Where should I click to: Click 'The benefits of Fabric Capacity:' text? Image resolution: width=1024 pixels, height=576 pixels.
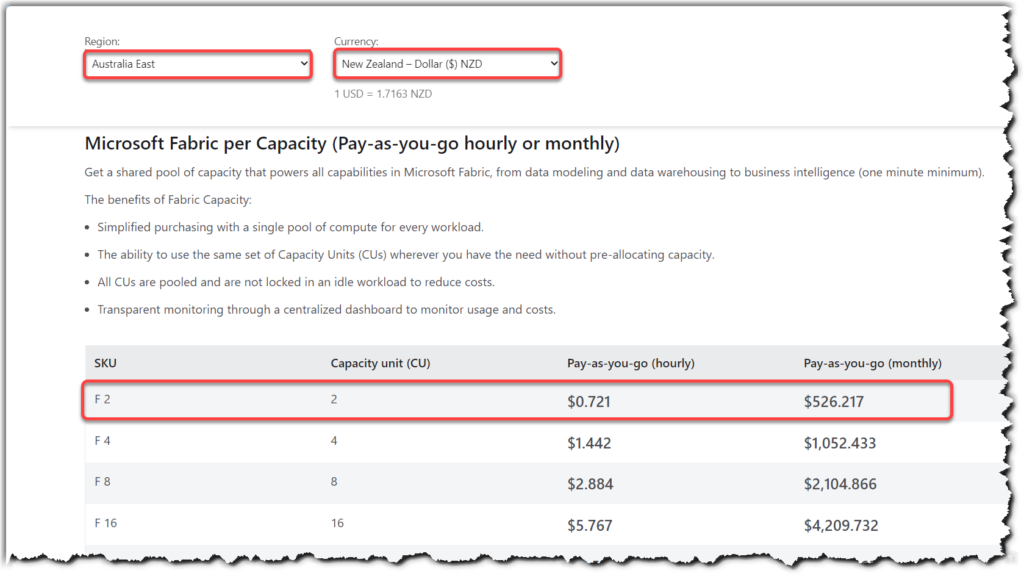[168, 200]
